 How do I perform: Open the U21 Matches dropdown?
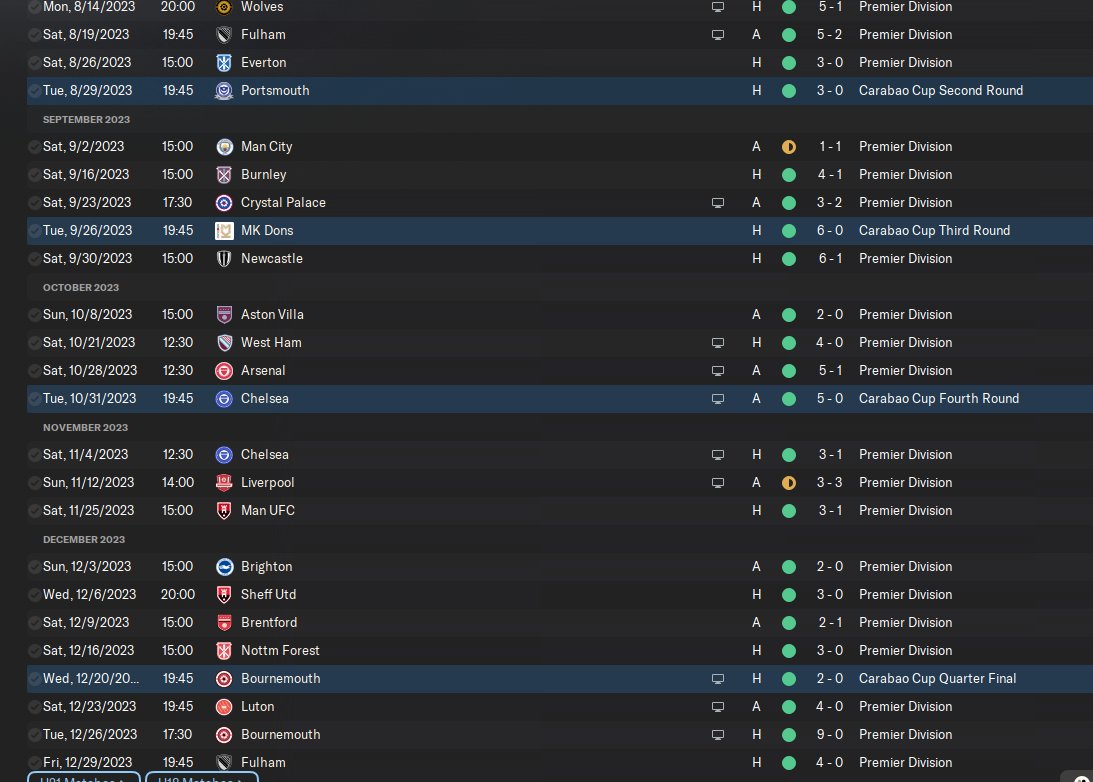(x=84, y=777)
